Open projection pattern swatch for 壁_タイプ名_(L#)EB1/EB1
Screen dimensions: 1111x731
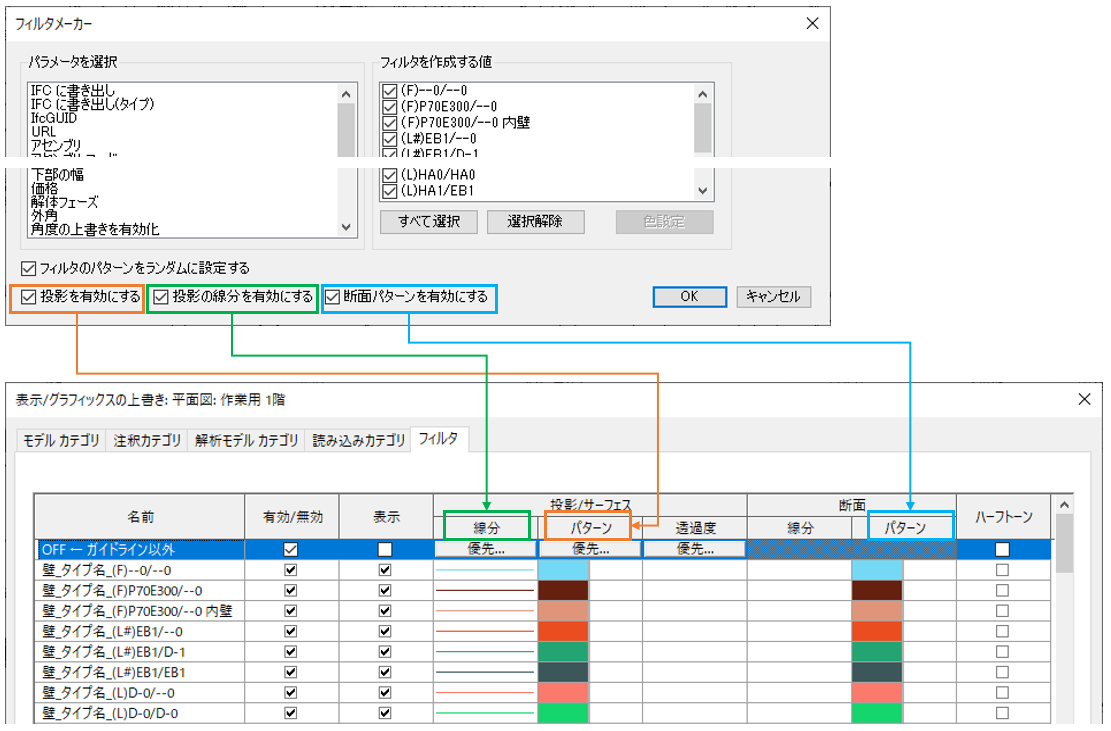click(563, 672)
